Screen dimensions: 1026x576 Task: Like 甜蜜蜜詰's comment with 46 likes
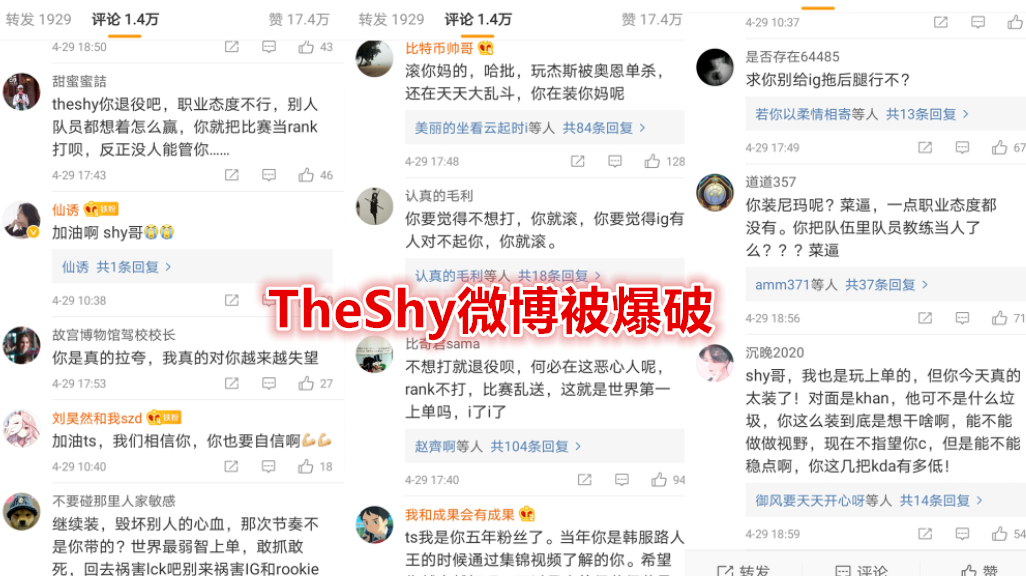(306, 175)
